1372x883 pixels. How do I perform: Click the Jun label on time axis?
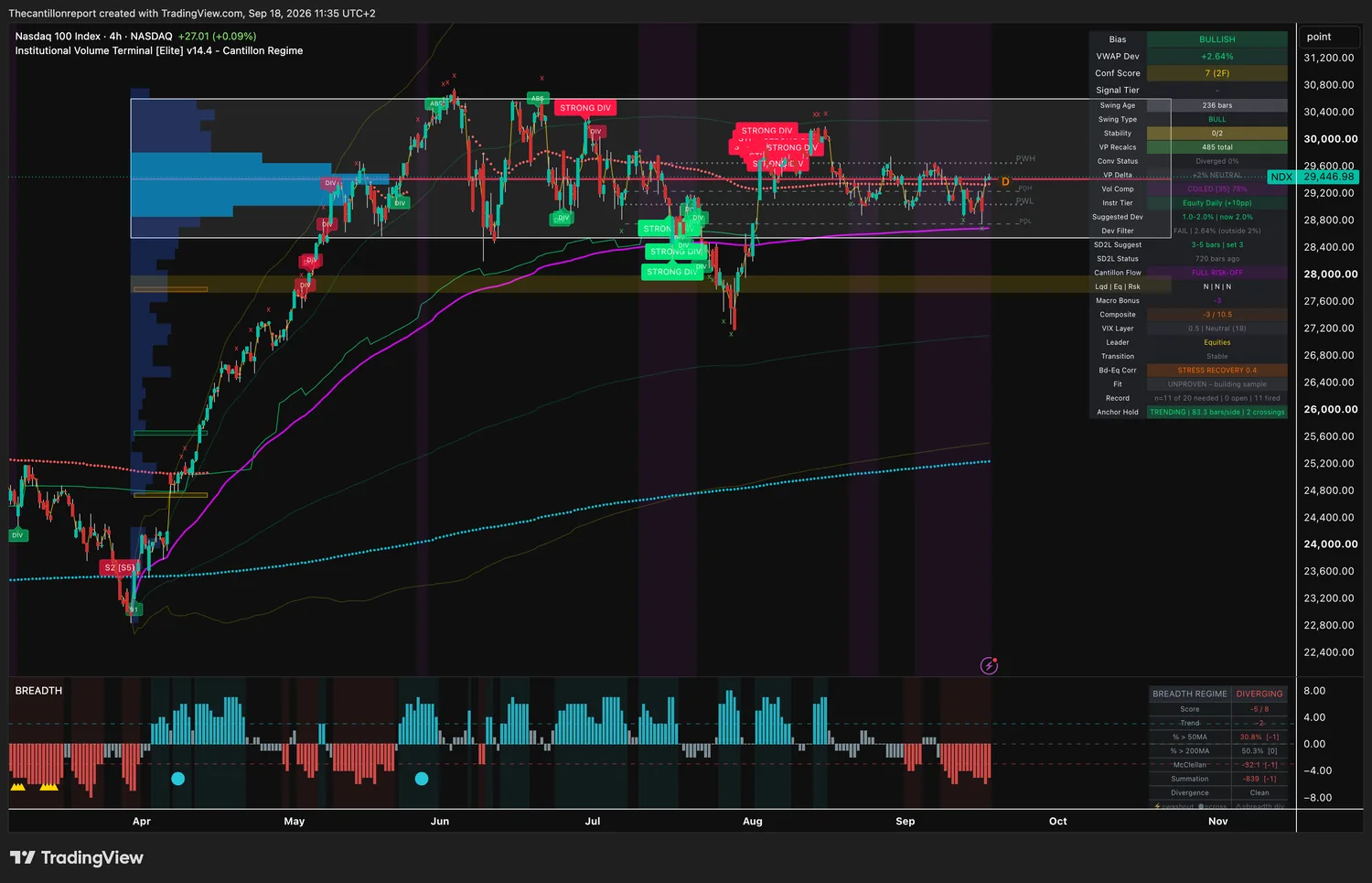[440, 821]
